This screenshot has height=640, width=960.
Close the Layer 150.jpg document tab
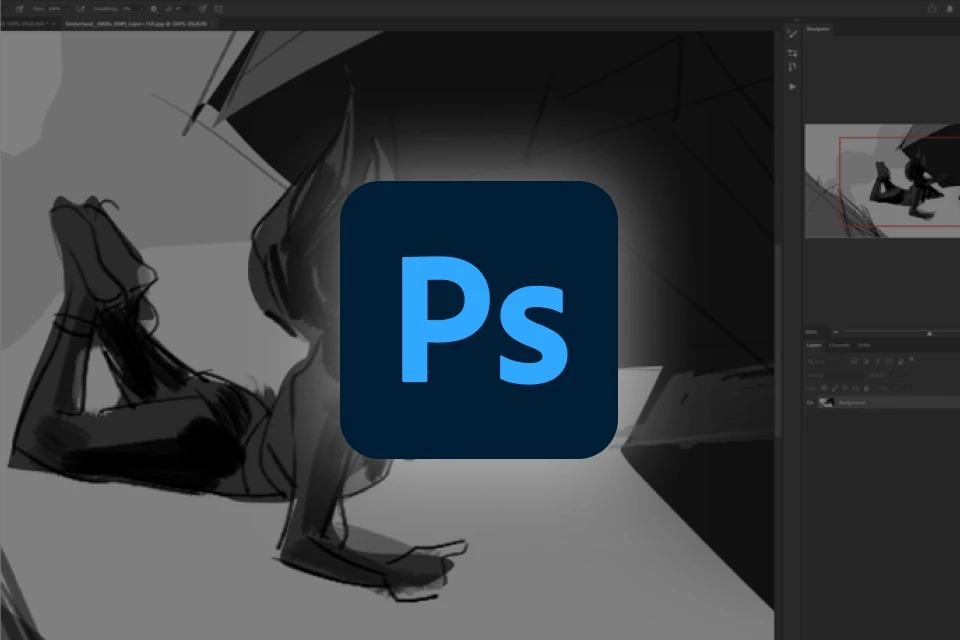click(212, 24)
